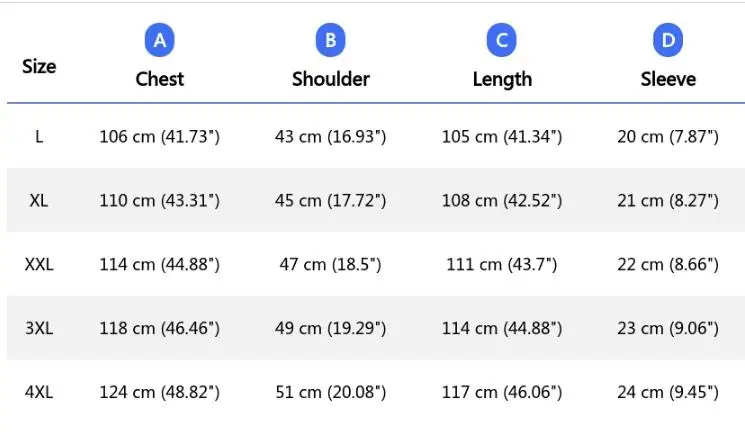Click the blue A circle icon
This screenshot has width=745, height=439.
[159, 41]
